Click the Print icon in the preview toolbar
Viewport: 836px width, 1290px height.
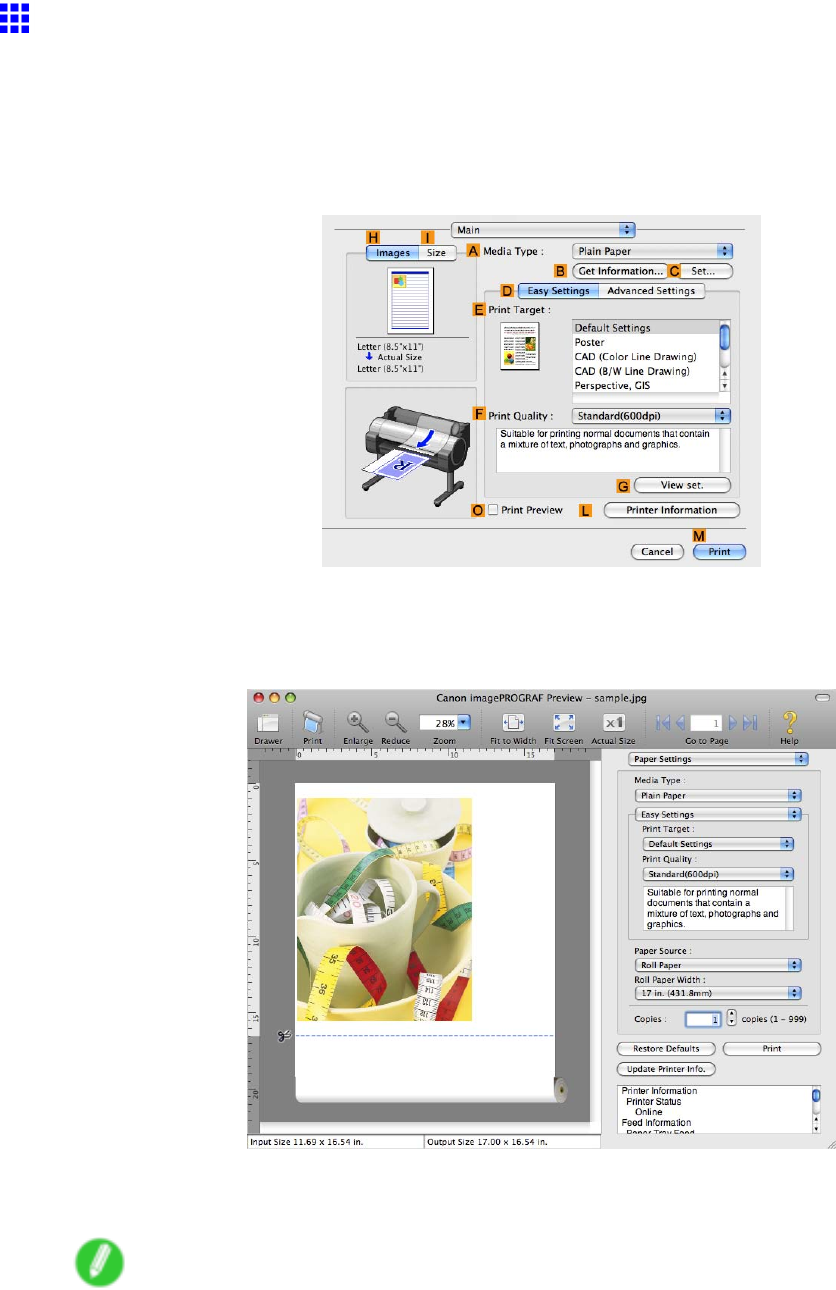click(312, 724)
